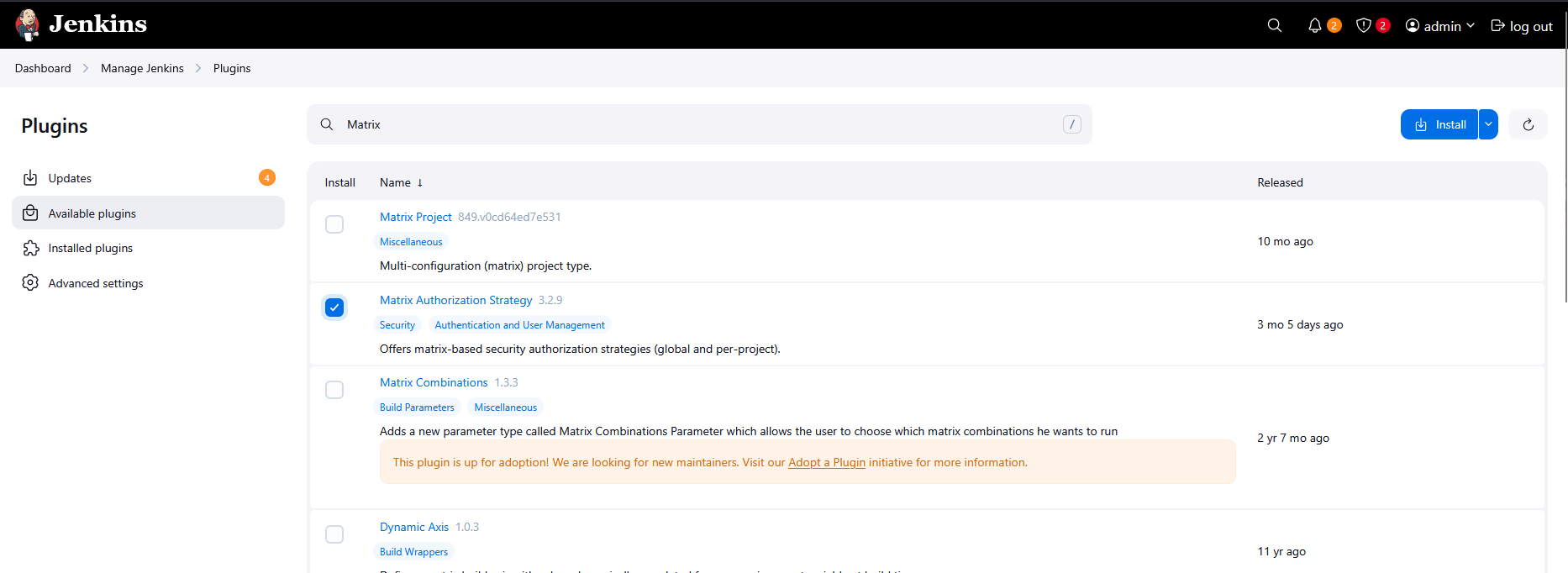This screenshot has width=1568, height=573.
Task: Click the '11 yr ago' release date
Action: point(1281,551)
